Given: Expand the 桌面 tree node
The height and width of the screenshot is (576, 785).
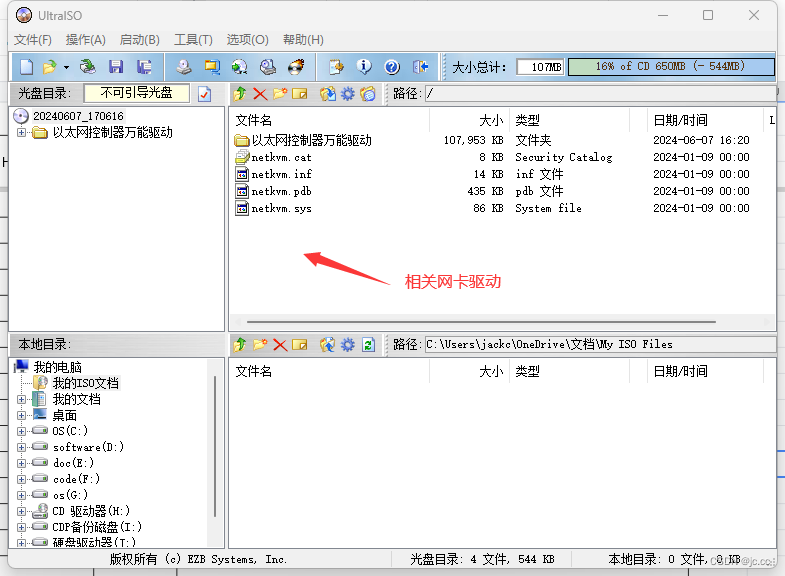Looking at the screenshot, I should click(21, 415).
